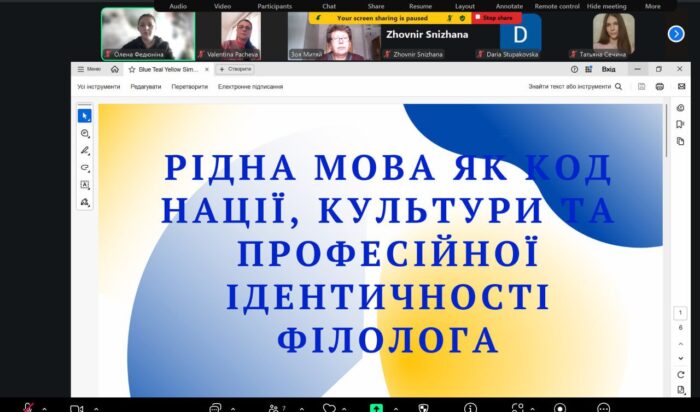Click the zoom magnifier tool in left toolbar
The width and height of the screenshot is (700, 412).
85,134
